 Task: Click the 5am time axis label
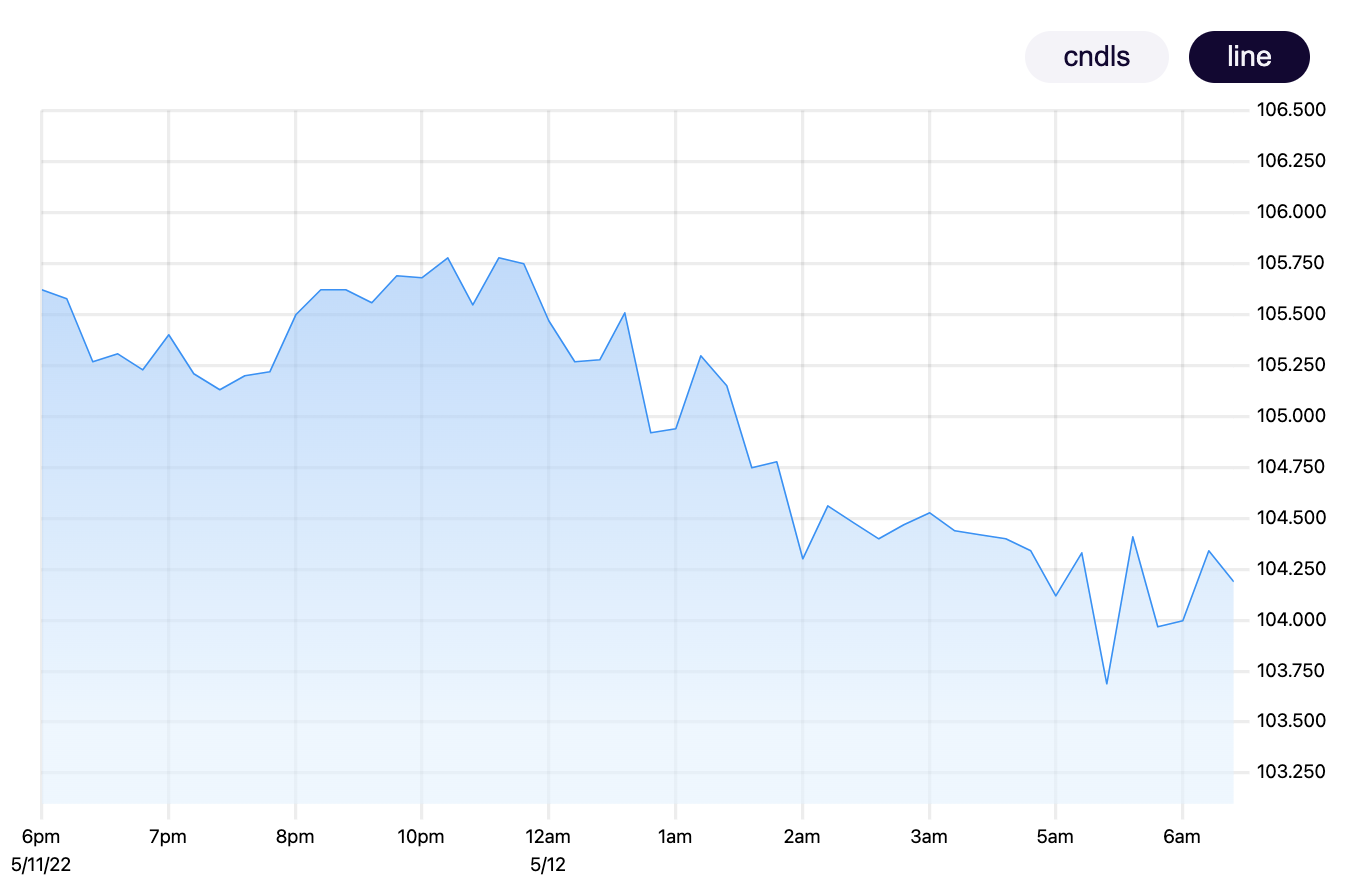(x=1056, y=836)
